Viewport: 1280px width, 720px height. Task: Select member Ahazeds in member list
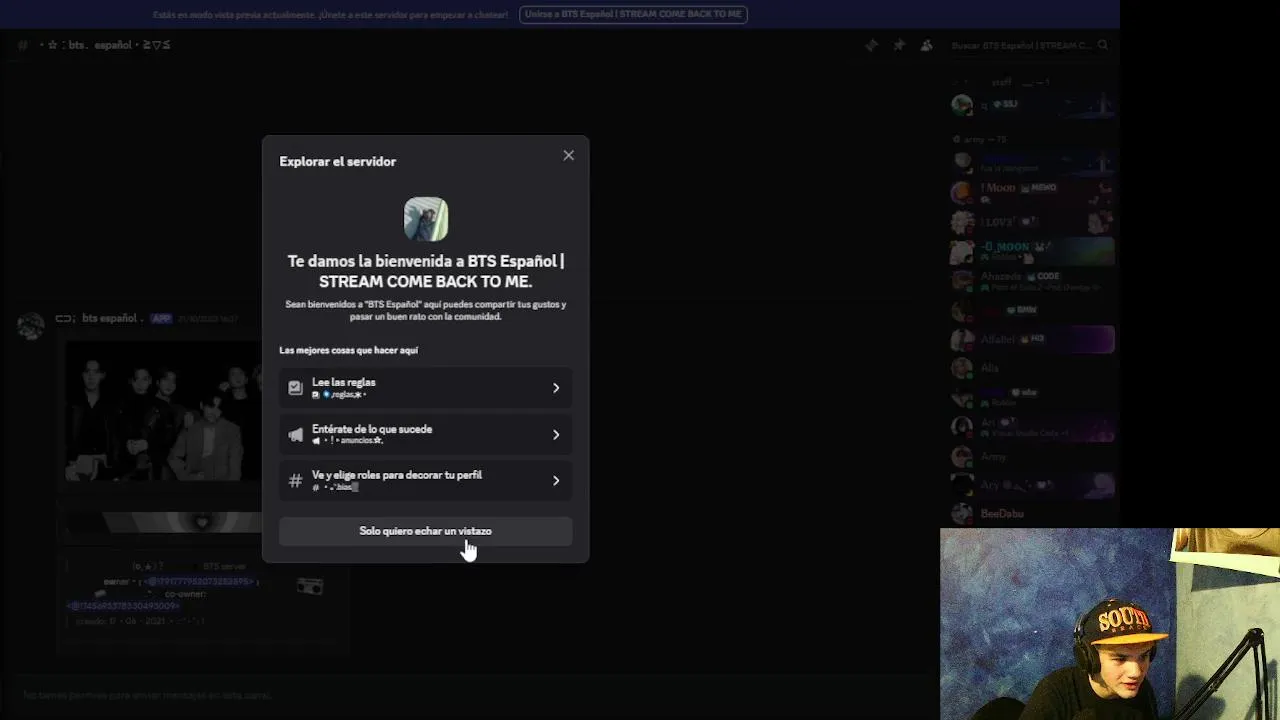coord(1031,280)
